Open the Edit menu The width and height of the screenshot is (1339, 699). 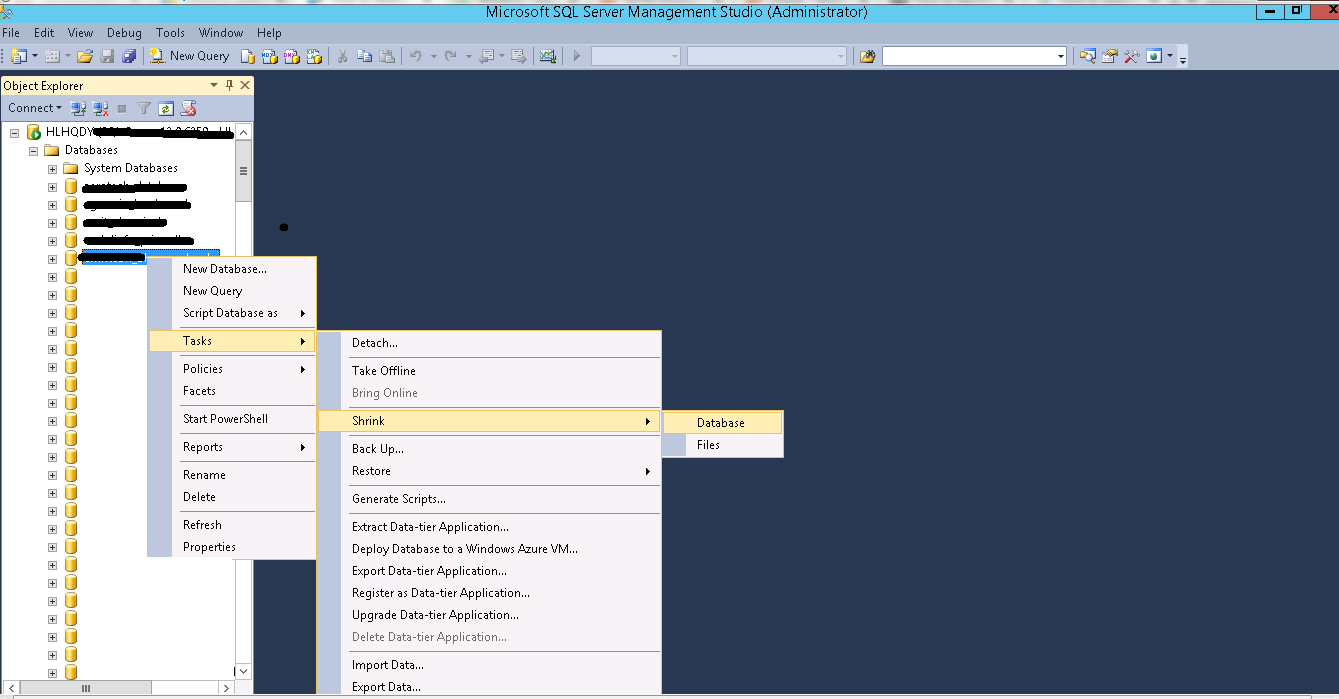(x=44, y=33)
